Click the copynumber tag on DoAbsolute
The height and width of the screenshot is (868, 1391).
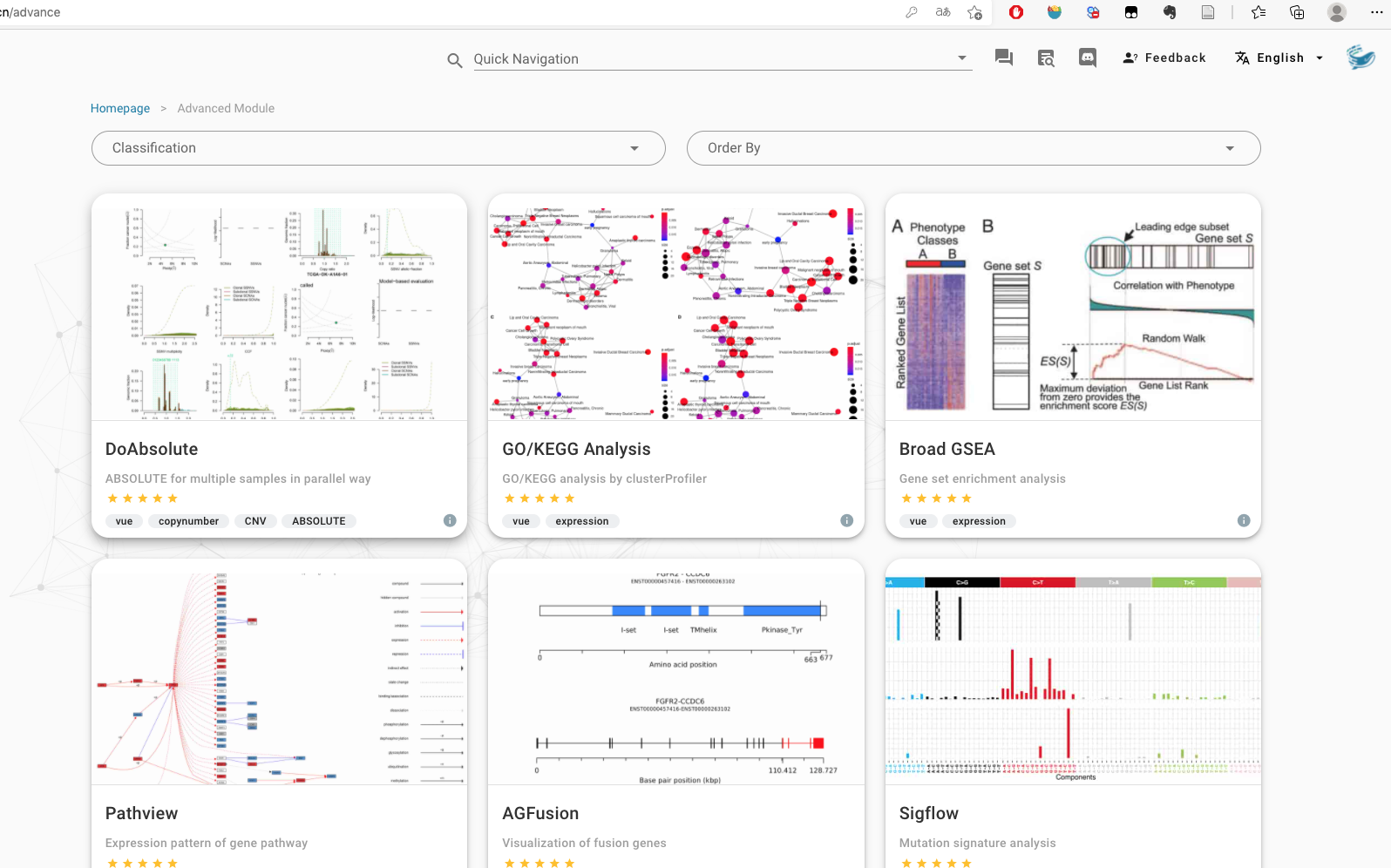pos(188,521)
